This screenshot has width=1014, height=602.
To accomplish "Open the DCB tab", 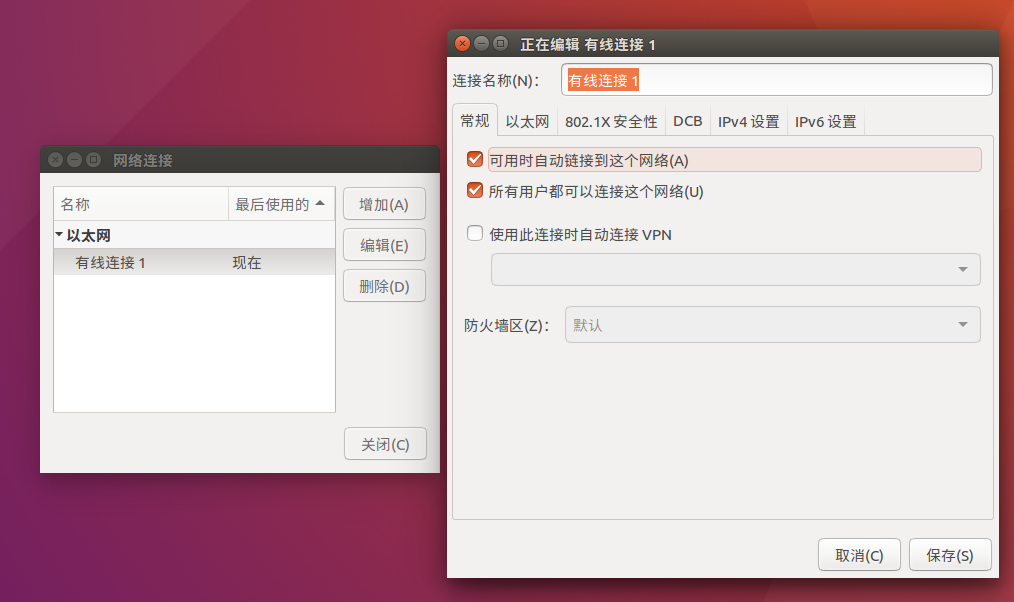I will (687, 122).
